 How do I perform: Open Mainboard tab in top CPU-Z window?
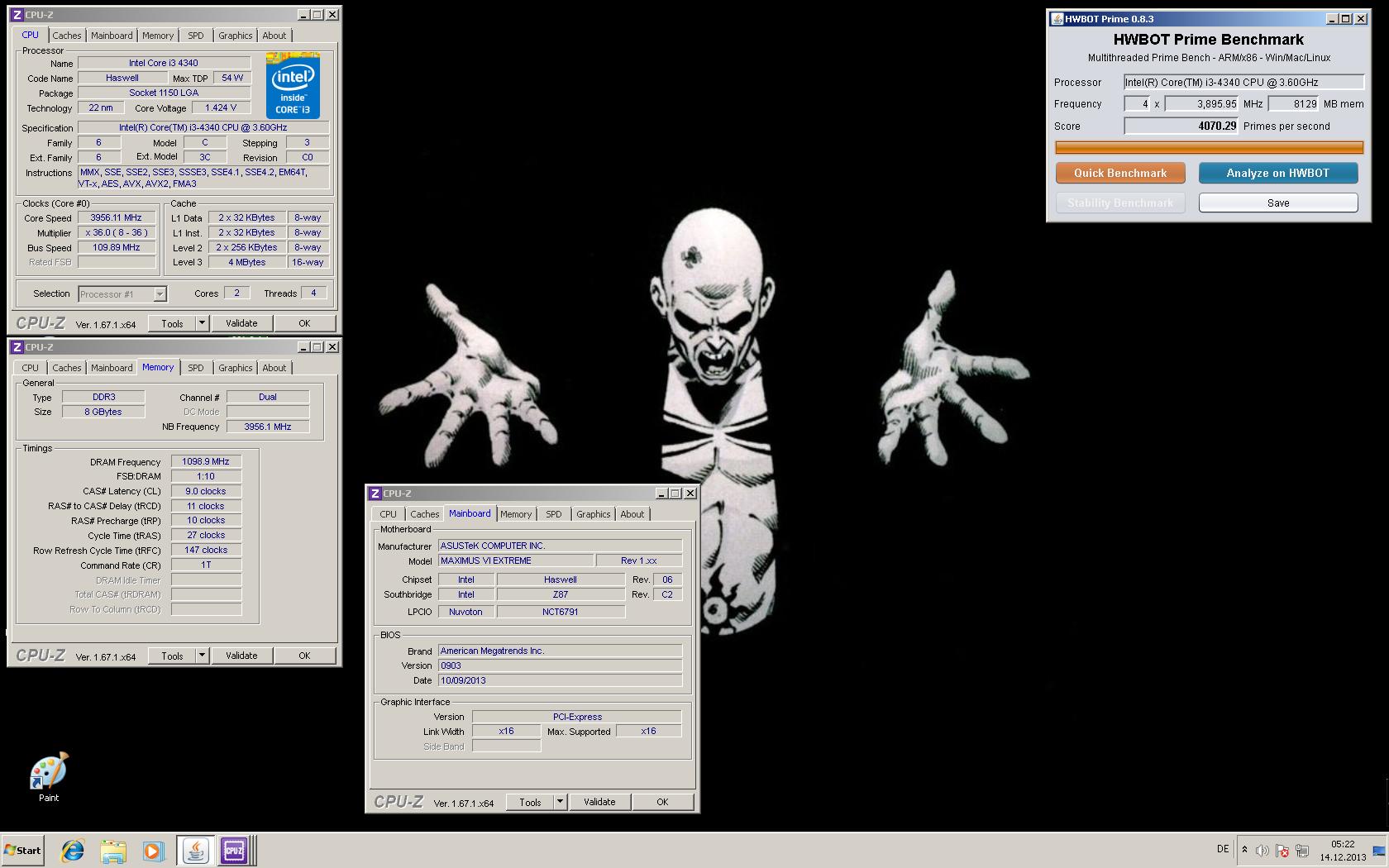click(x=112, y=36)
